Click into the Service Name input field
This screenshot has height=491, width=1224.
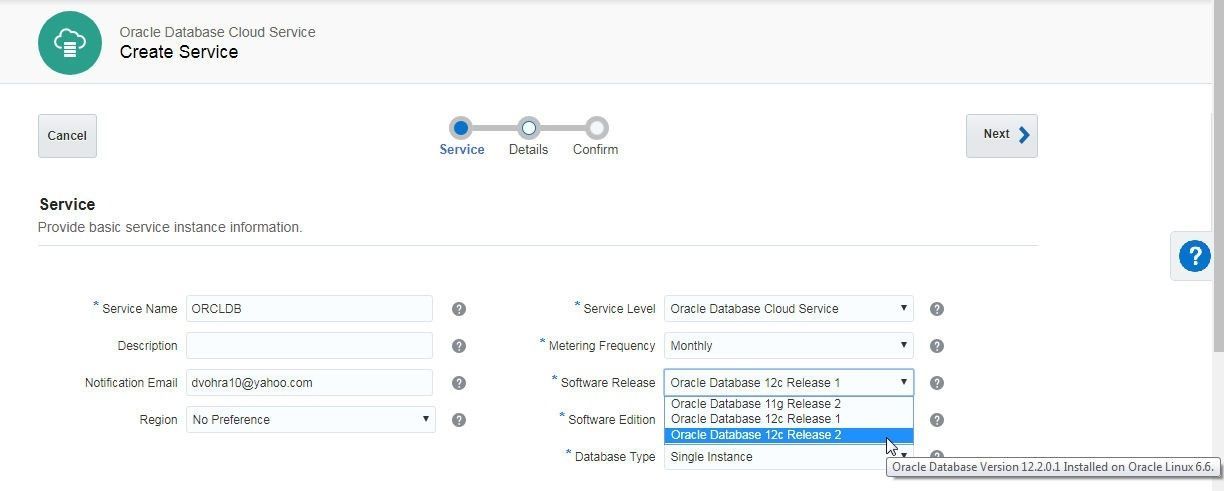(x=309, y=309)
